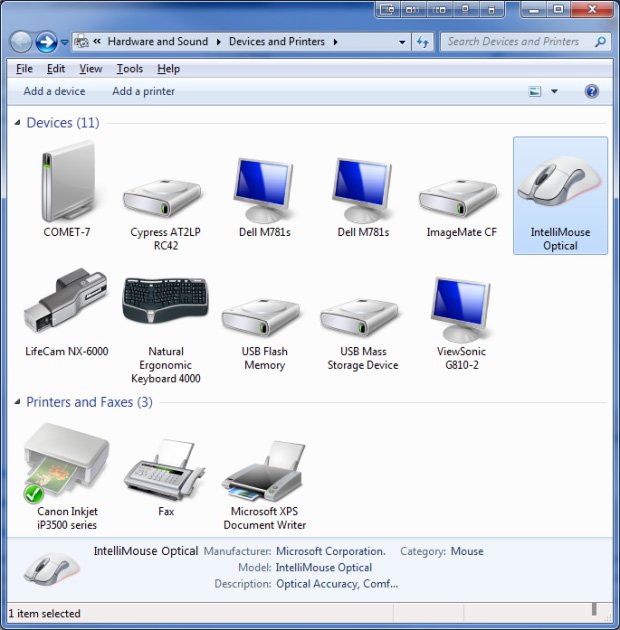The image size is (620, 630).
Task: Select the ImageMate CF device
Action: pos(458,198)
